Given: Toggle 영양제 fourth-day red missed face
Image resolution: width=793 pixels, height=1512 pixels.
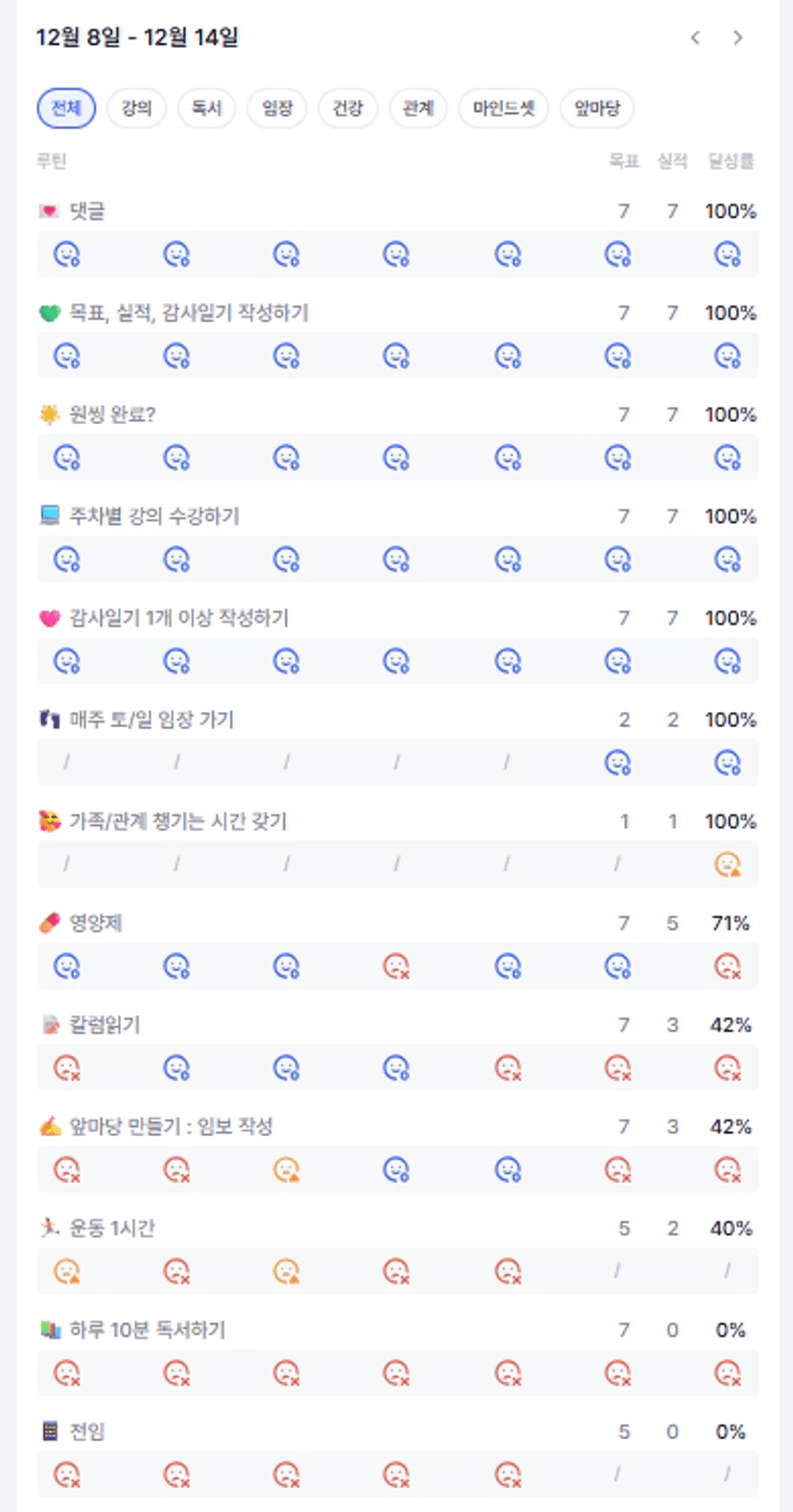Looking at the screenshot, I should tap(396, 966).
